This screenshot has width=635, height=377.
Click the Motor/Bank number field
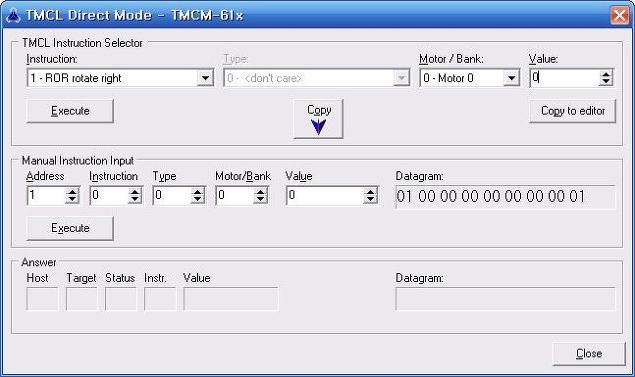(x=235, y=196)
